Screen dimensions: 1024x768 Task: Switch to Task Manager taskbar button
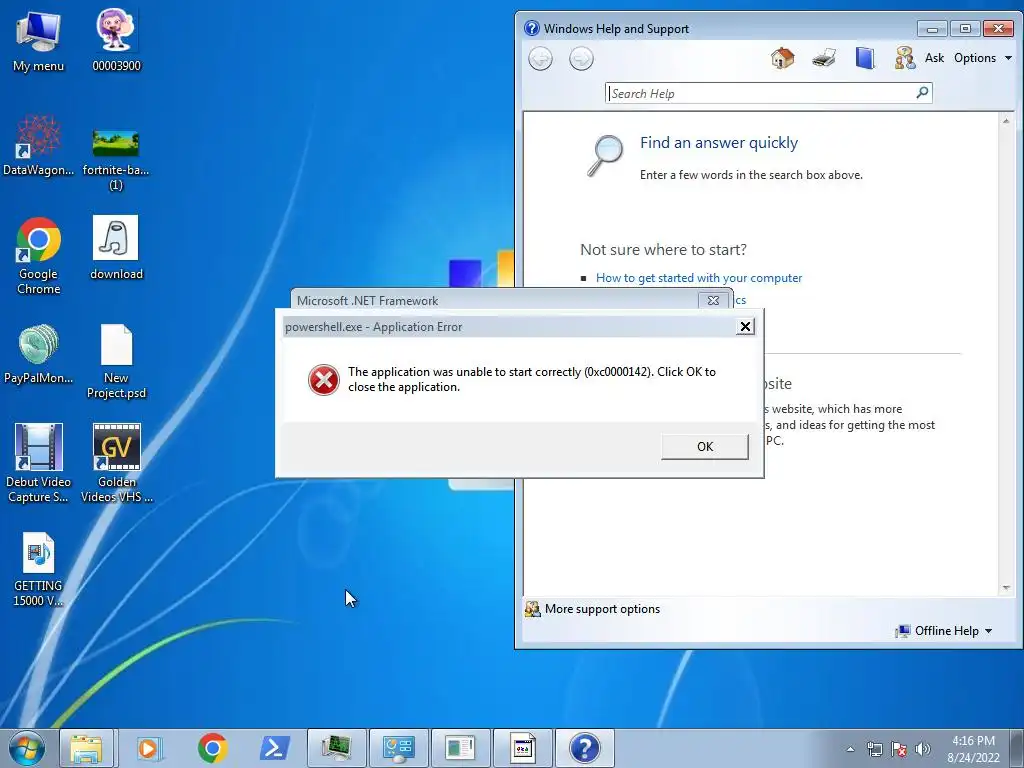337,748
